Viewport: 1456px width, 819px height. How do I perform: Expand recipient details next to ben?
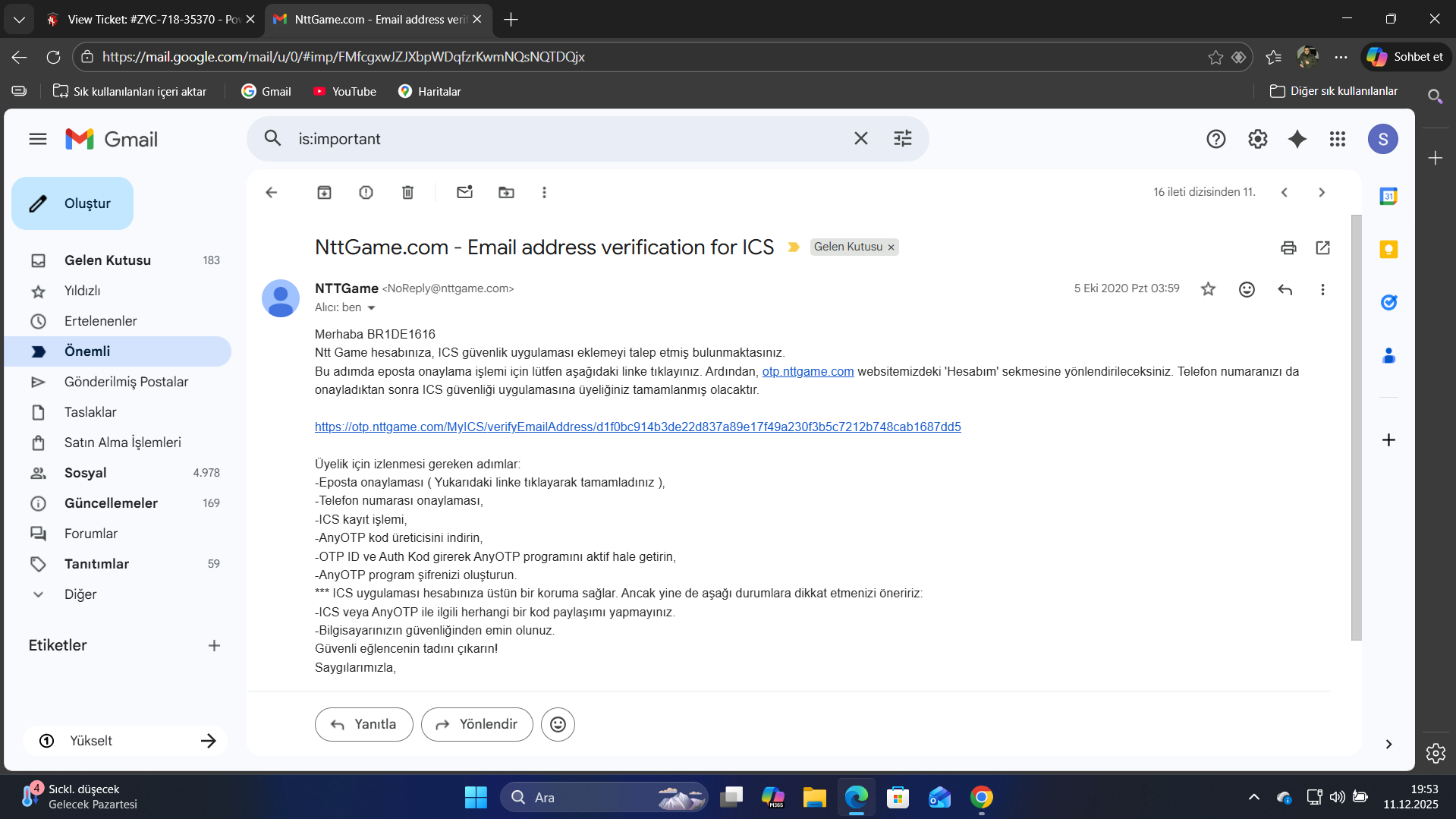pyautogui.click(x=371, y=308)
